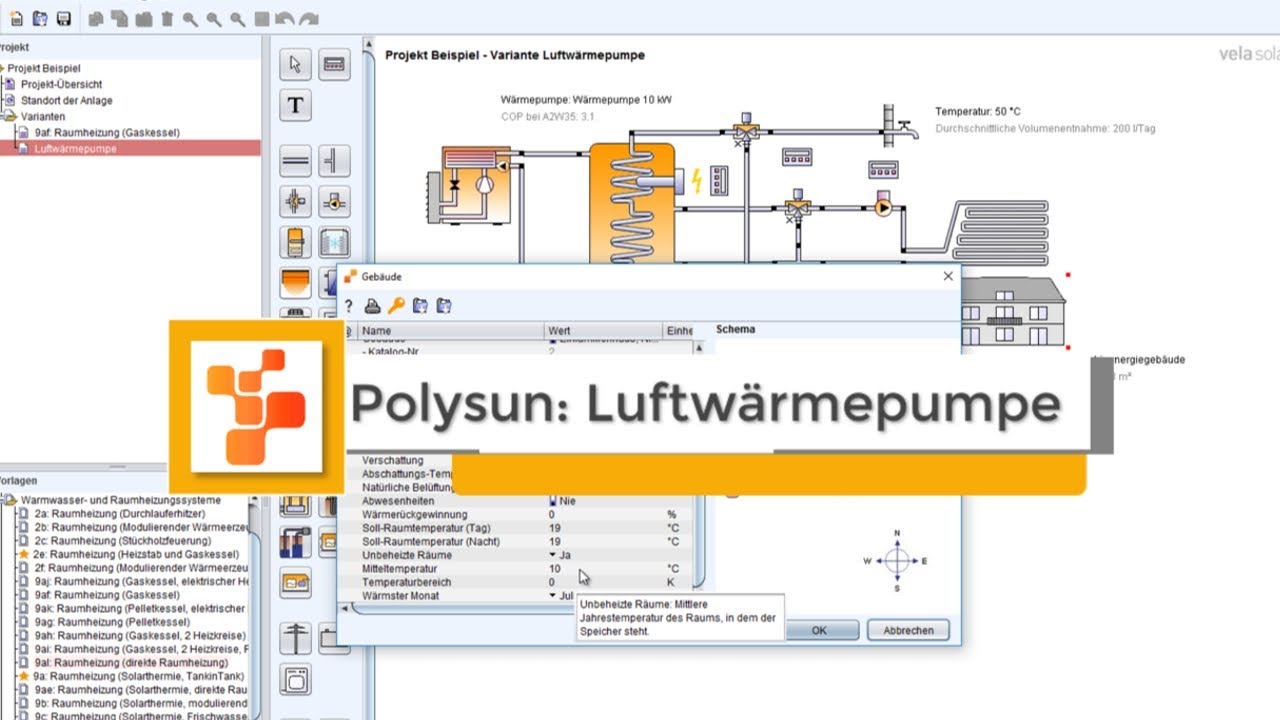
Task: Close the Gebäude dialog window
Action: point(948,276)
